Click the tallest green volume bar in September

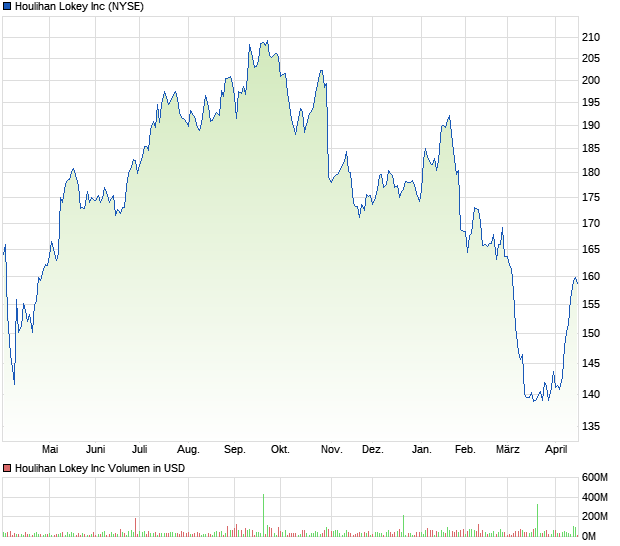263,515
